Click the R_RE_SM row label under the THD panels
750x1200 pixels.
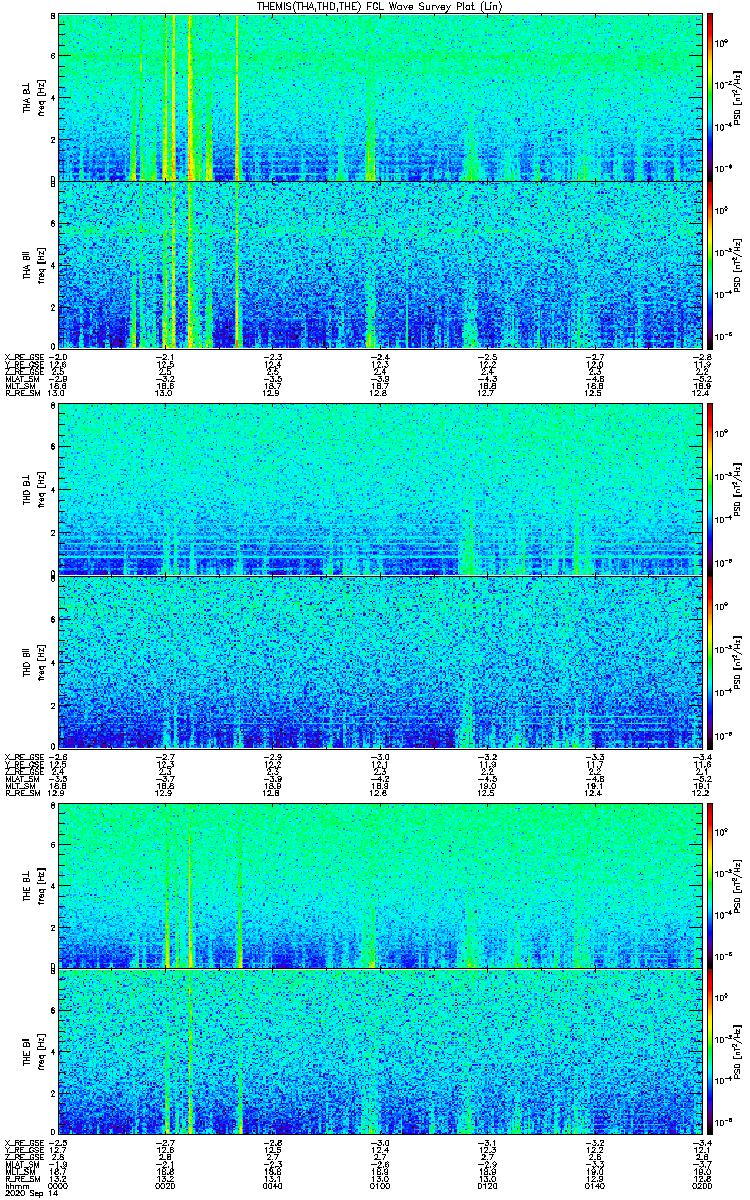pyautogui.click(x=21, y=793)
